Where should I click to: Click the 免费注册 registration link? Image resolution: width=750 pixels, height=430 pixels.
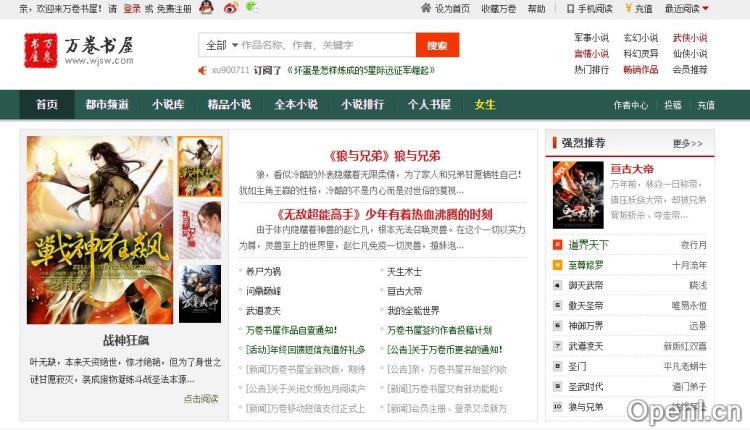tap(173, 8)
